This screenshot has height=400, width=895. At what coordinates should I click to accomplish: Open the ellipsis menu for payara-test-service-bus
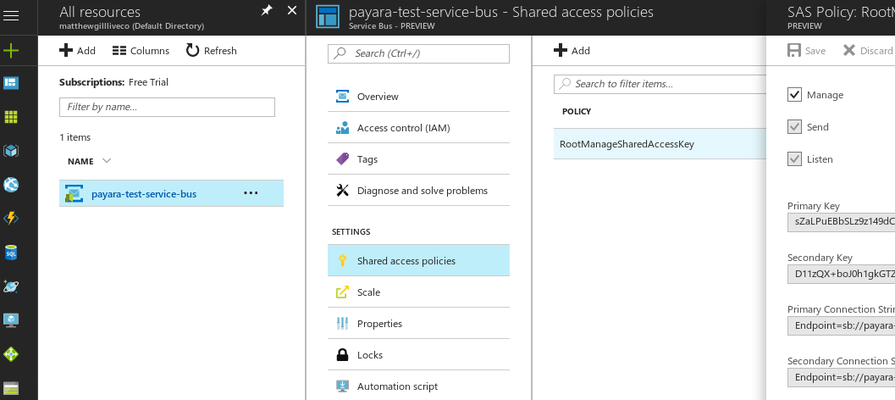[x=250, y=194]
